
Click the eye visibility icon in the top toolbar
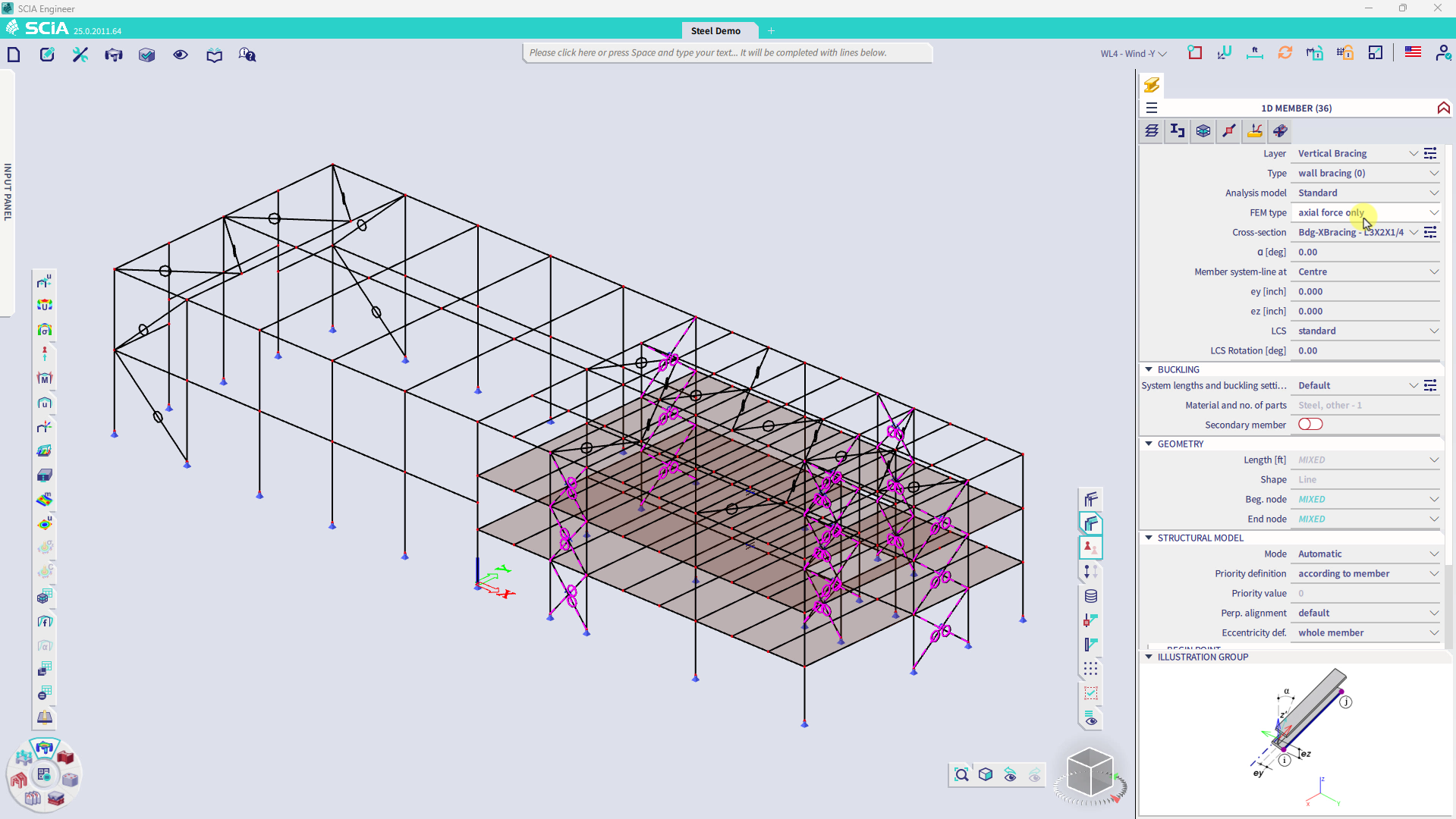[180, 54]
